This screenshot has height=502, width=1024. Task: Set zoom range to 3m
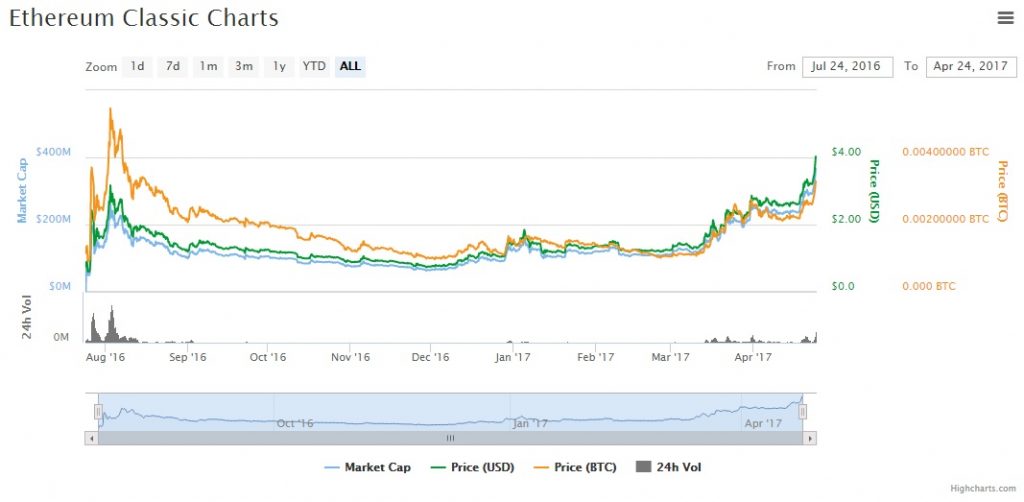click(244, 67)
